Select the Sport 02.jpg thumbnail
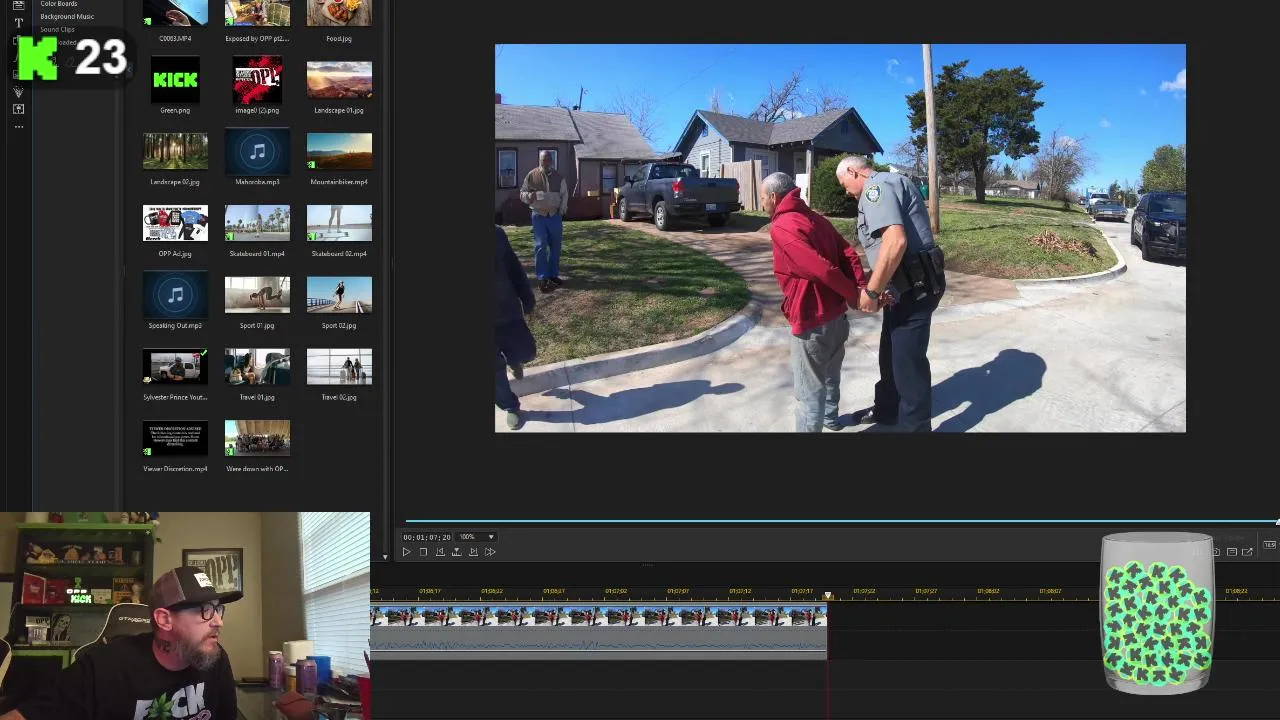 tap(339, 296)
